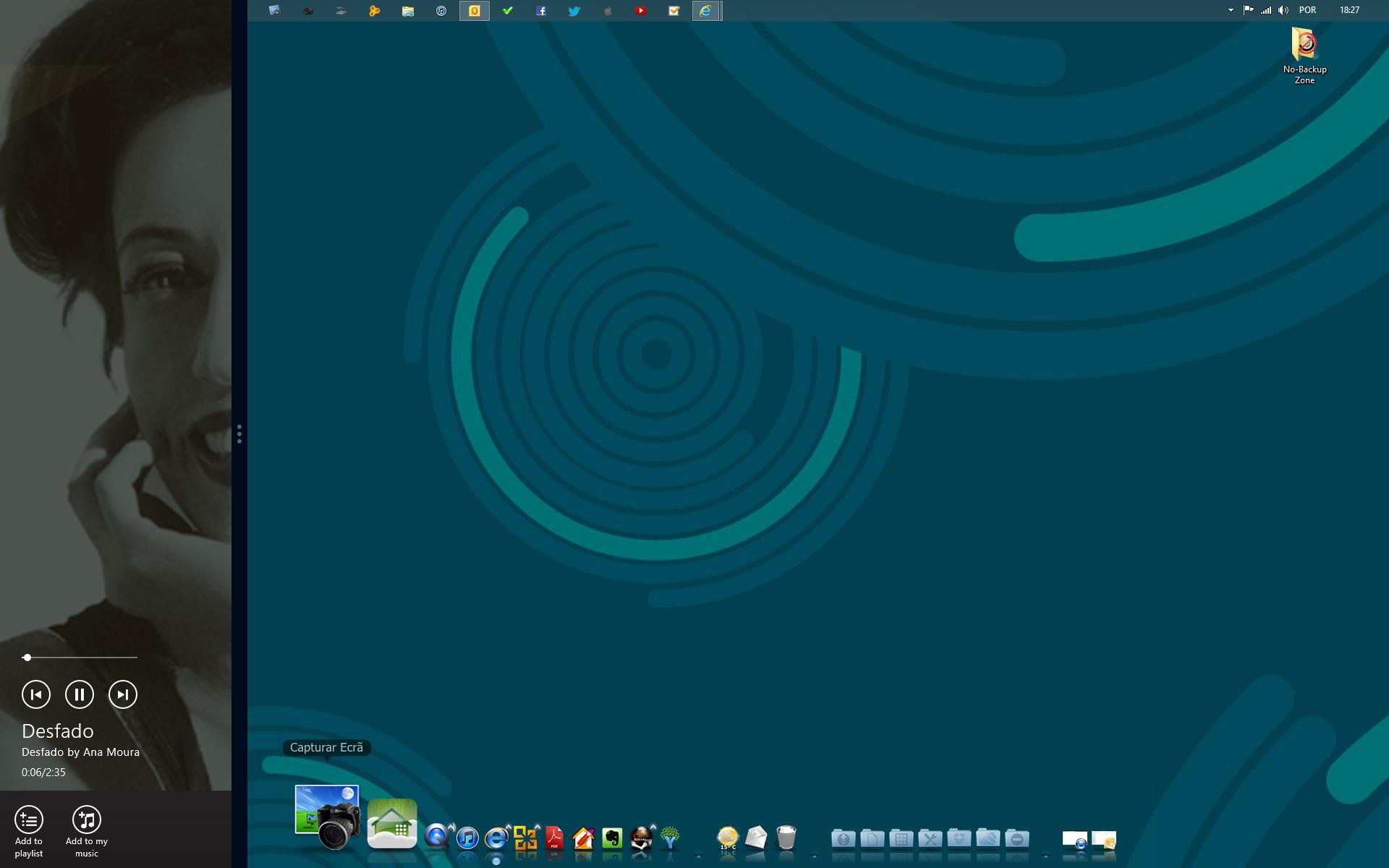The image size is (1389, 868).
Task: Launch iTunes from the bottom dock
Action: 467,838
